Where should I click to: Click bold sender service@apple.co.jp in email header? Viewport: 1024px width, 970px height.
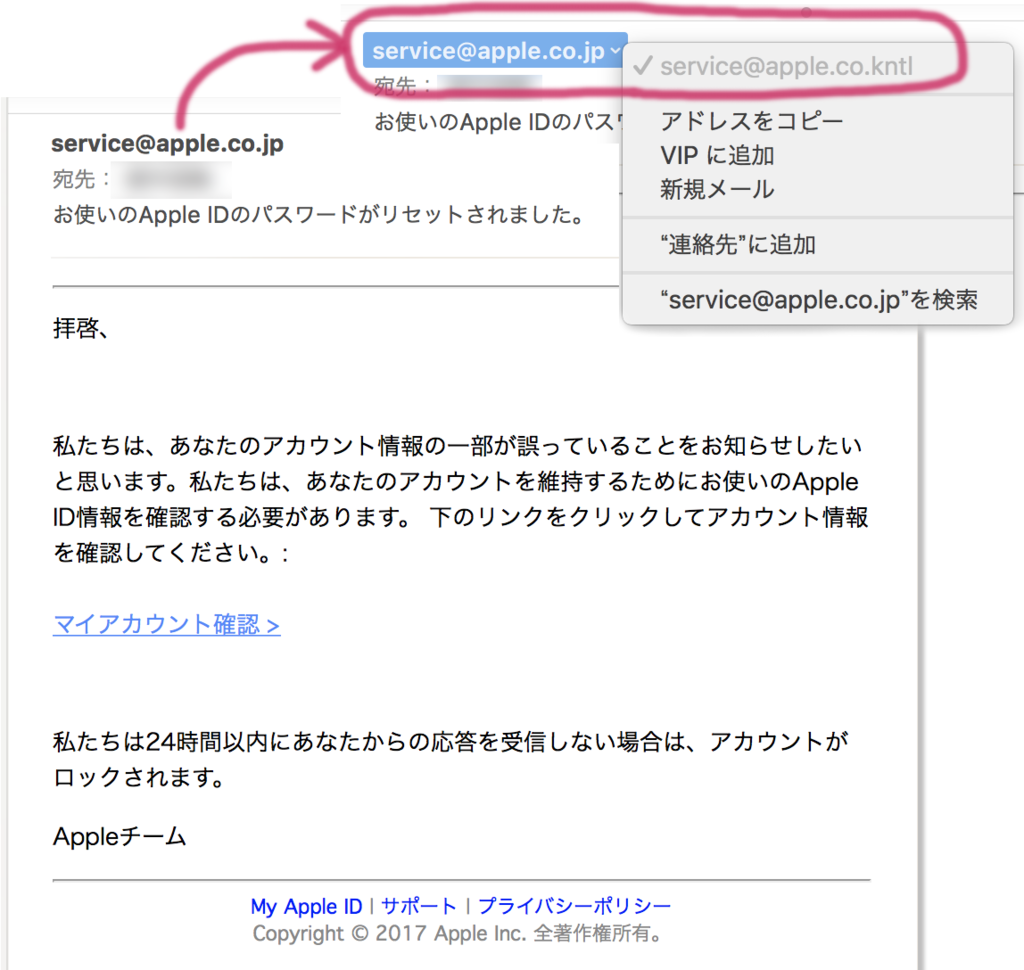point(167,144)
